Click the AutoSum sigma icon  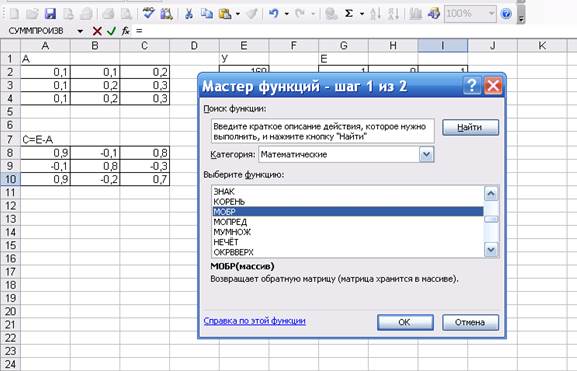[349, 14]
